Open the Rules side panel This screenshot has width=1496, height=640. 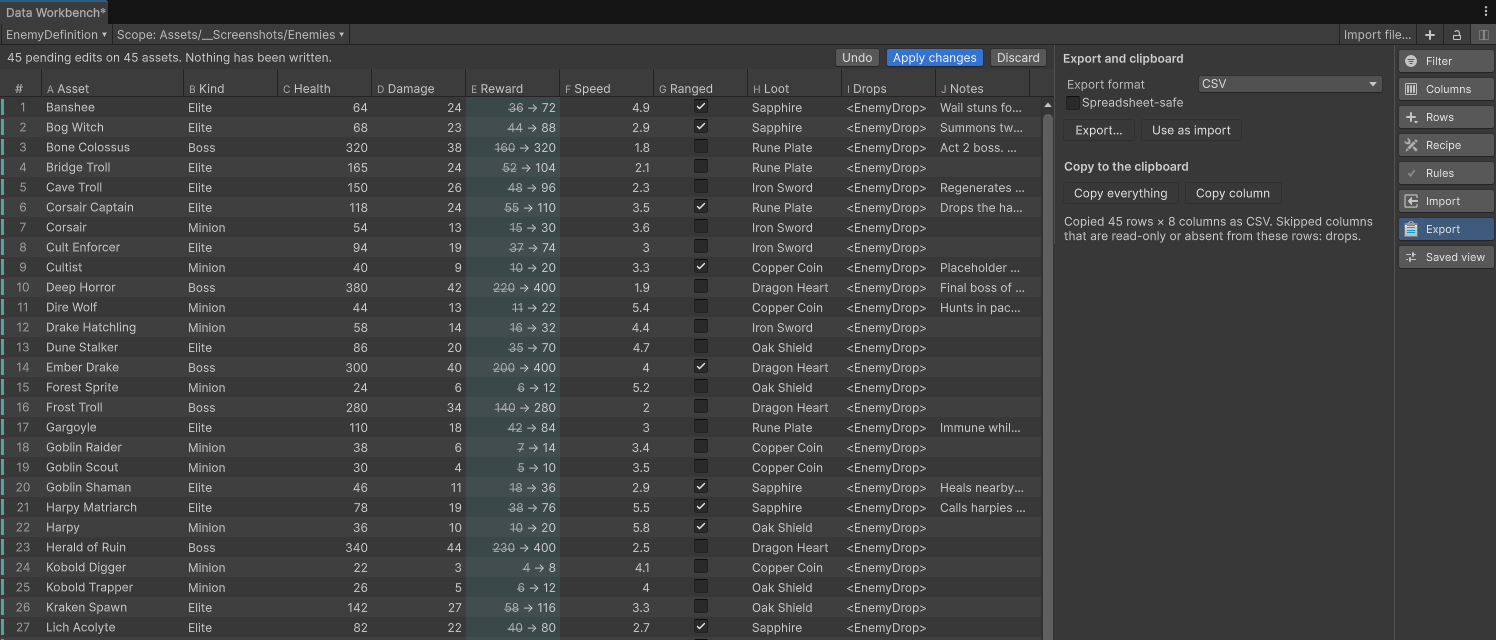click(1446, 173)
